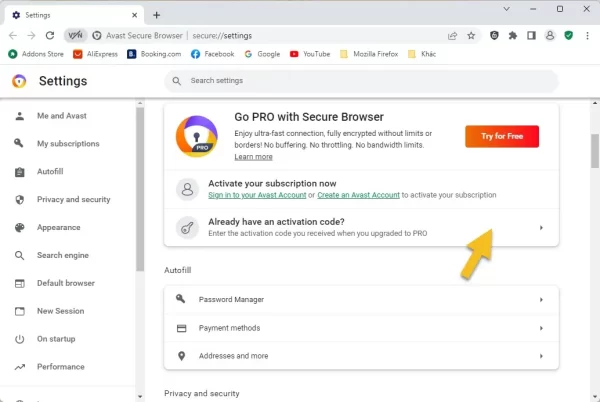
Task: Click the Search settings field
Action: click(361, 81)
